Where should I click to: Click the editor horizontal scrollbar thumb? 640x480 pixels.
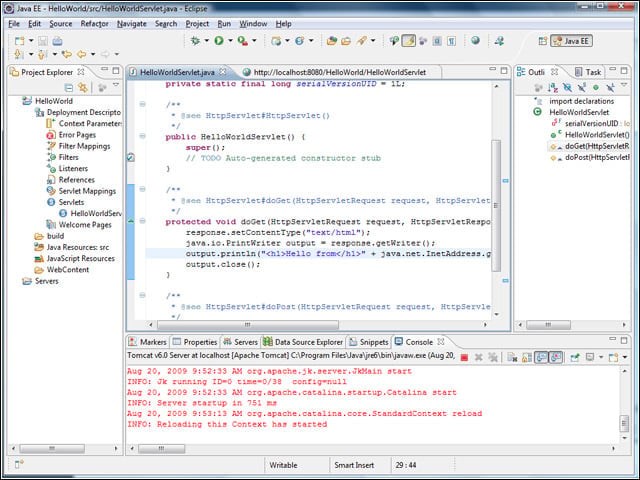point(248,325)
